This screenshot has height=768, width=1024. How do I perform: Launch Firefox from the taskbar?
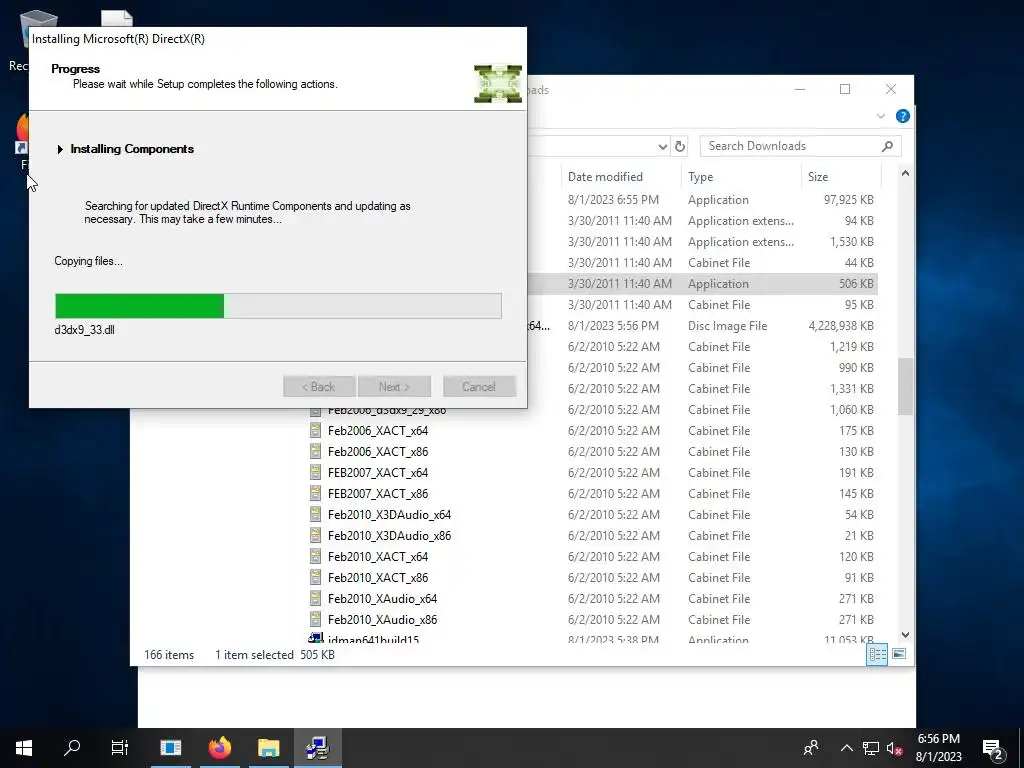point(219,748)
